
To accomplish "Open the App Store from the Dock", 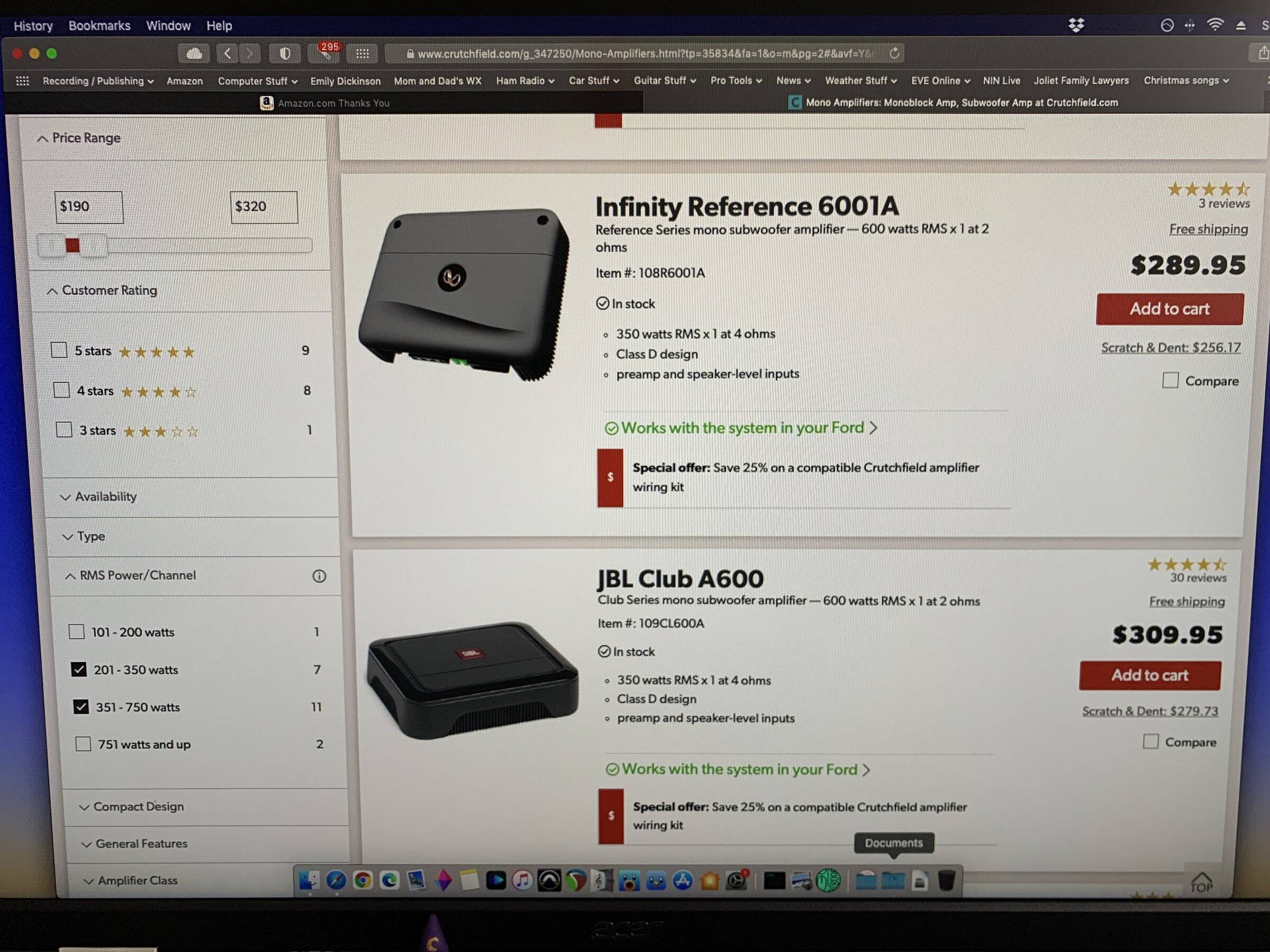I will (683, 880).
